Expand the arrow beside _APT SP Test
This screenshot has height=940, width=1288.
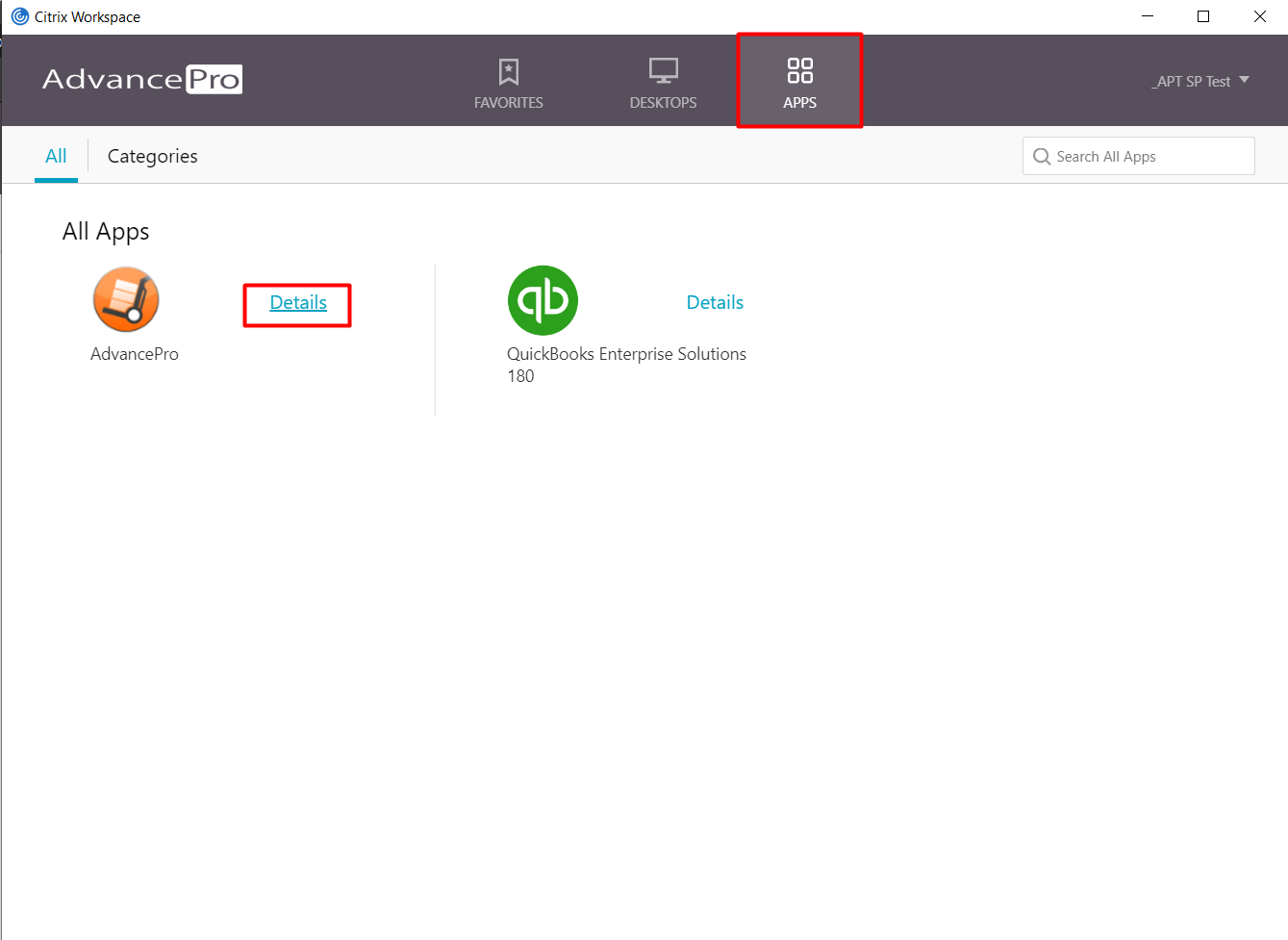coord(1244,80)
